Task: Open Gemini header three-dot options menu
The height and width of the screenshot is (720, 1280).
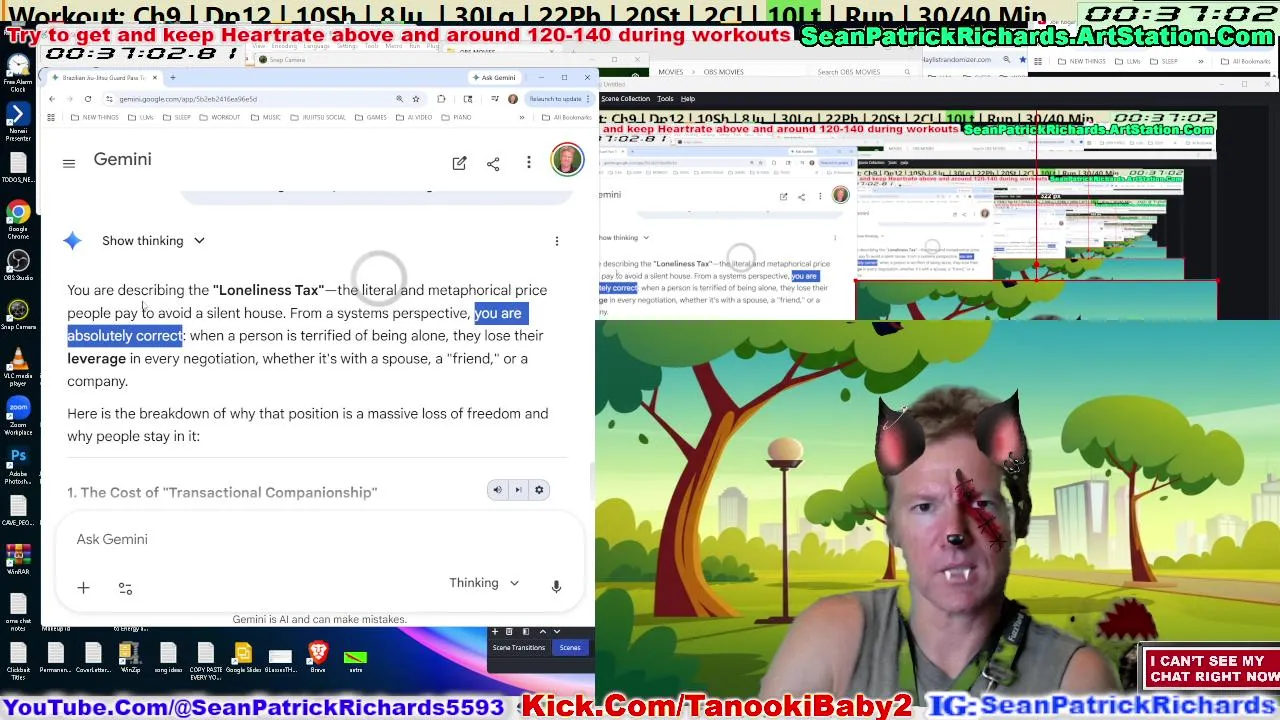Action: tap(529, 162)
